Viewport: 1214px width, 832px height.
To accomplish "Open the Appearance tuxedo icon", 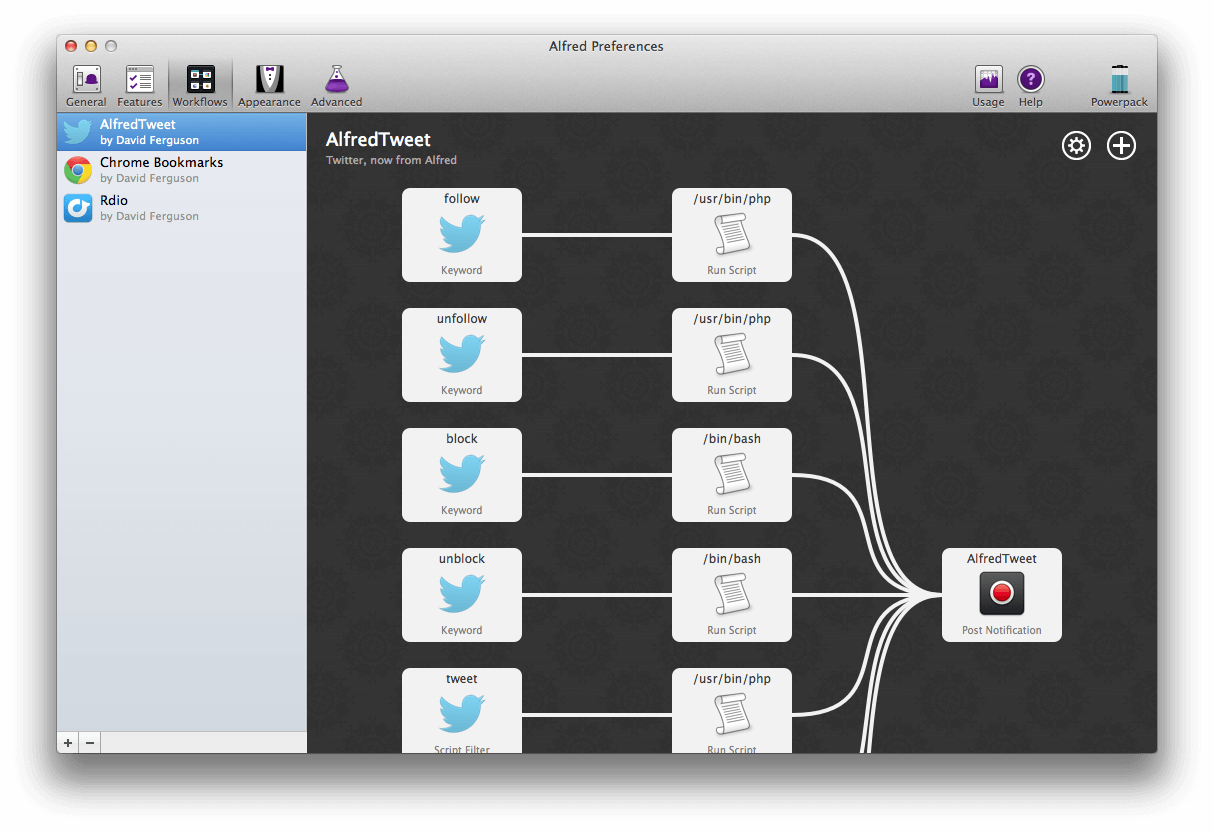I will pyautogui.click(x=268, y=84).
